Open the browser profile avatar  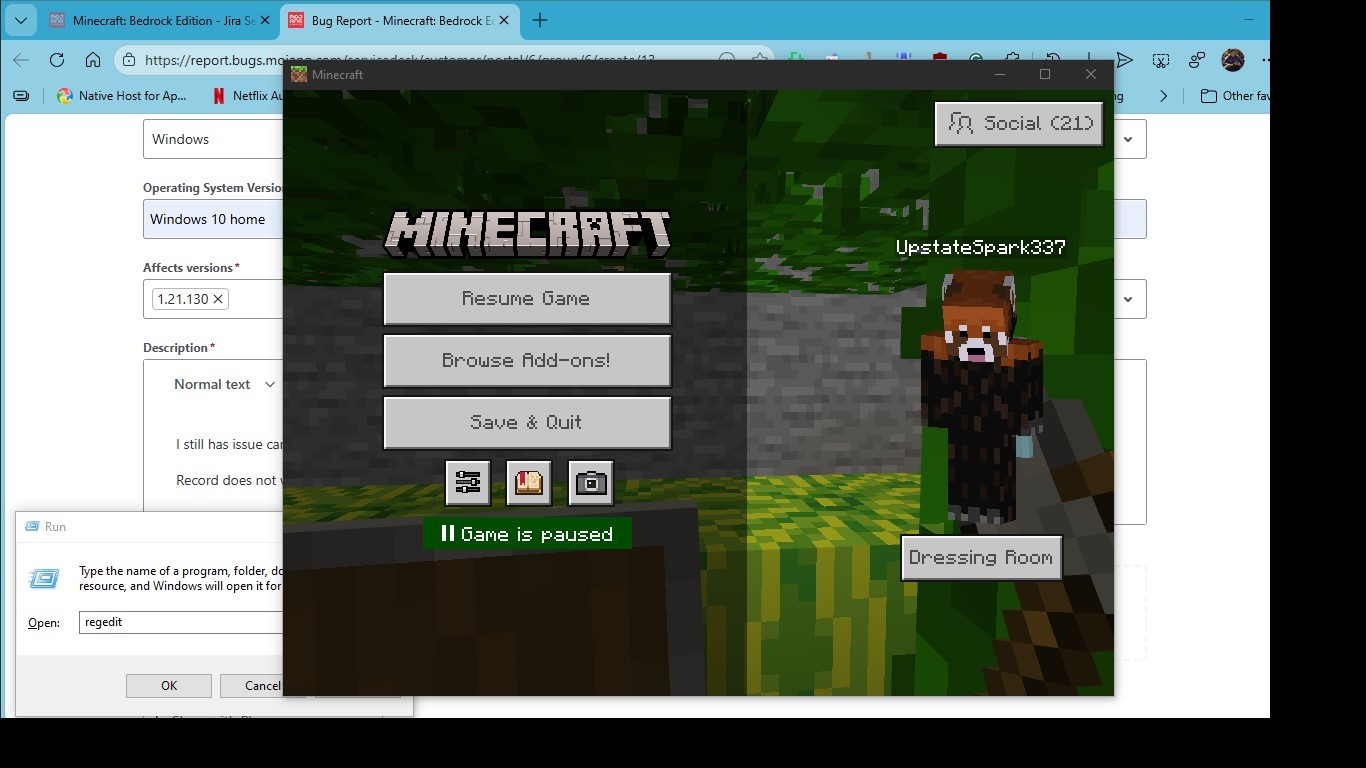1233,60
